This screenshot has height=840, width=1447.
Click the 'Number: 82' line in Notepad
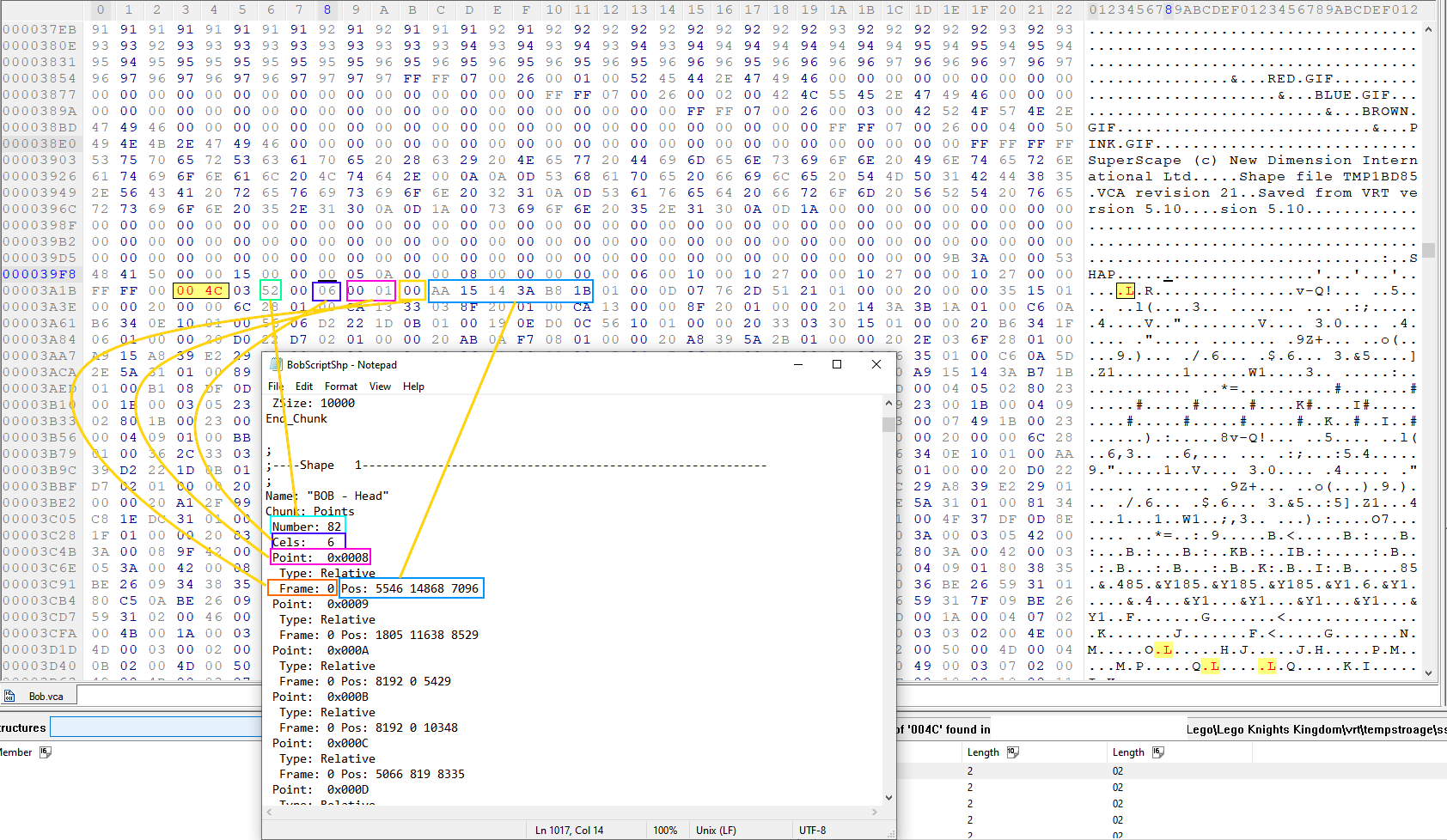point(307,527)
